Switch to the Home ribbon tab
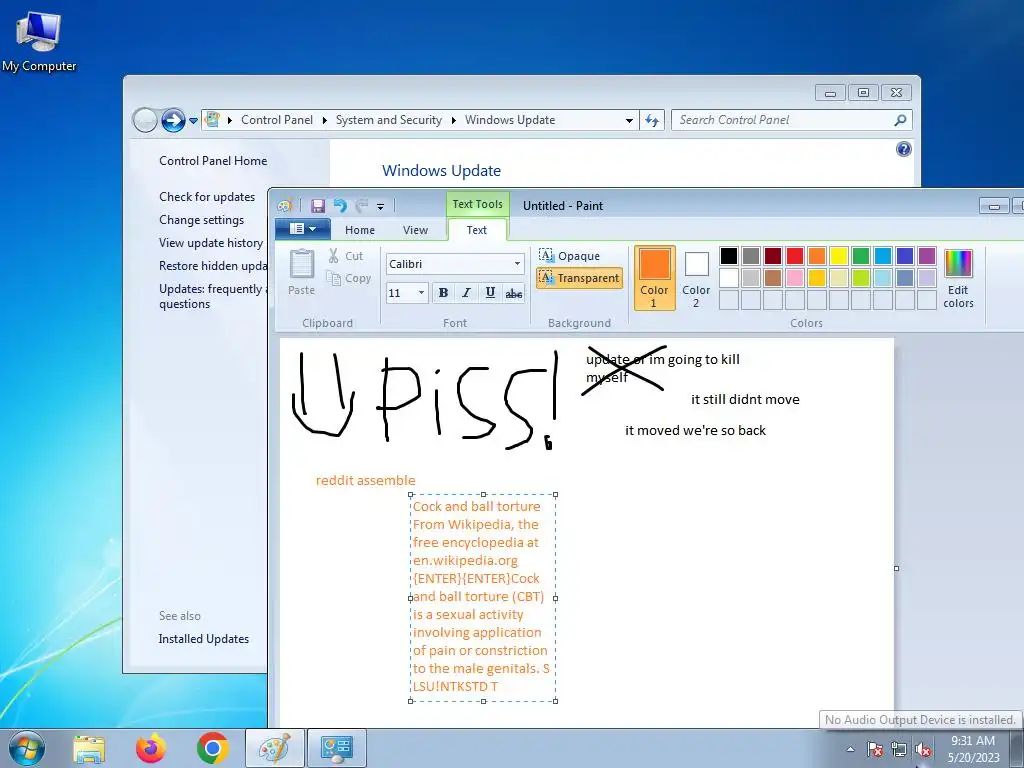Screen dimensions: 1024x768 tap(360, 230)
